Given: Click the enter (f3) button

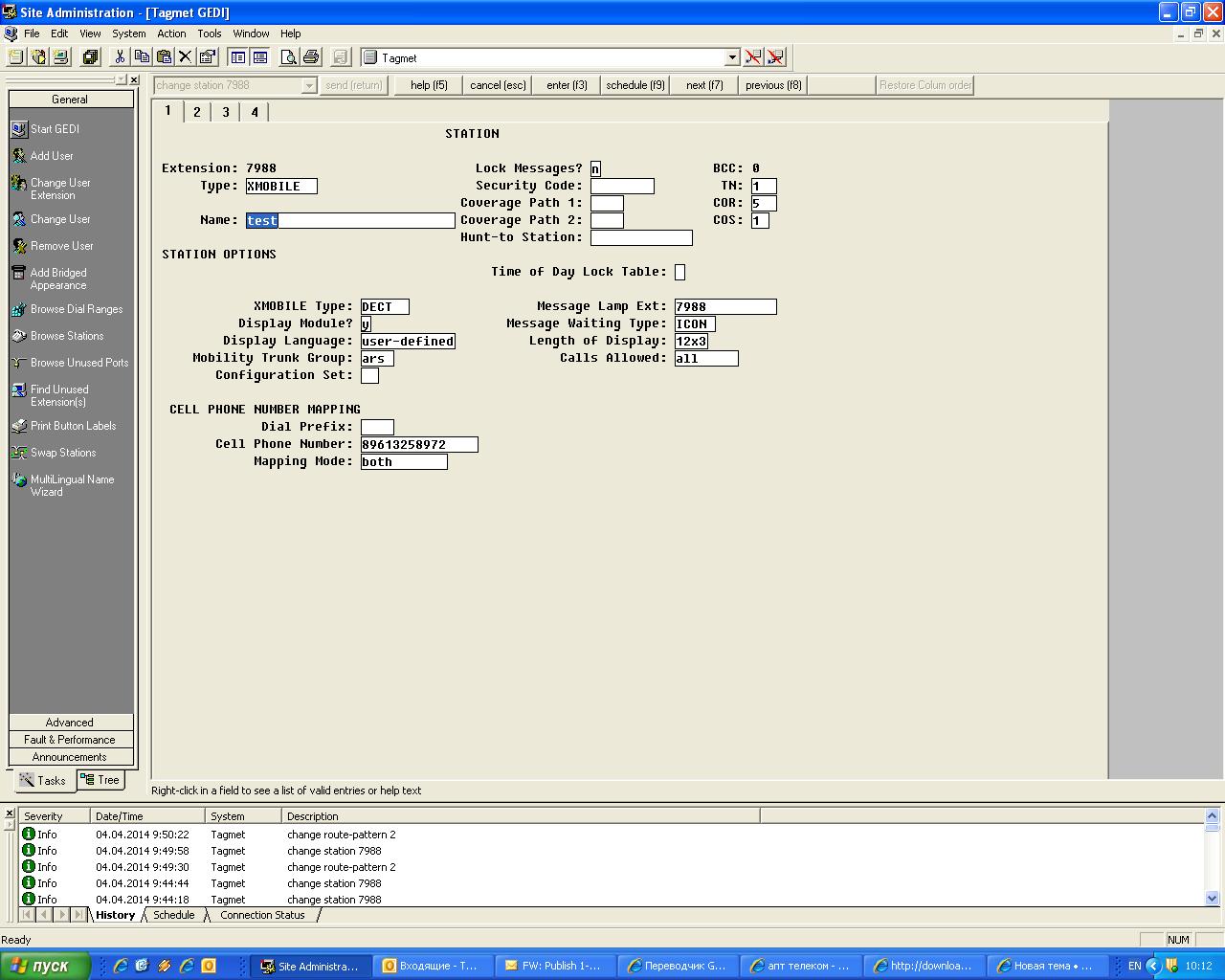Looking at the screenshot, I should (567, 85).
